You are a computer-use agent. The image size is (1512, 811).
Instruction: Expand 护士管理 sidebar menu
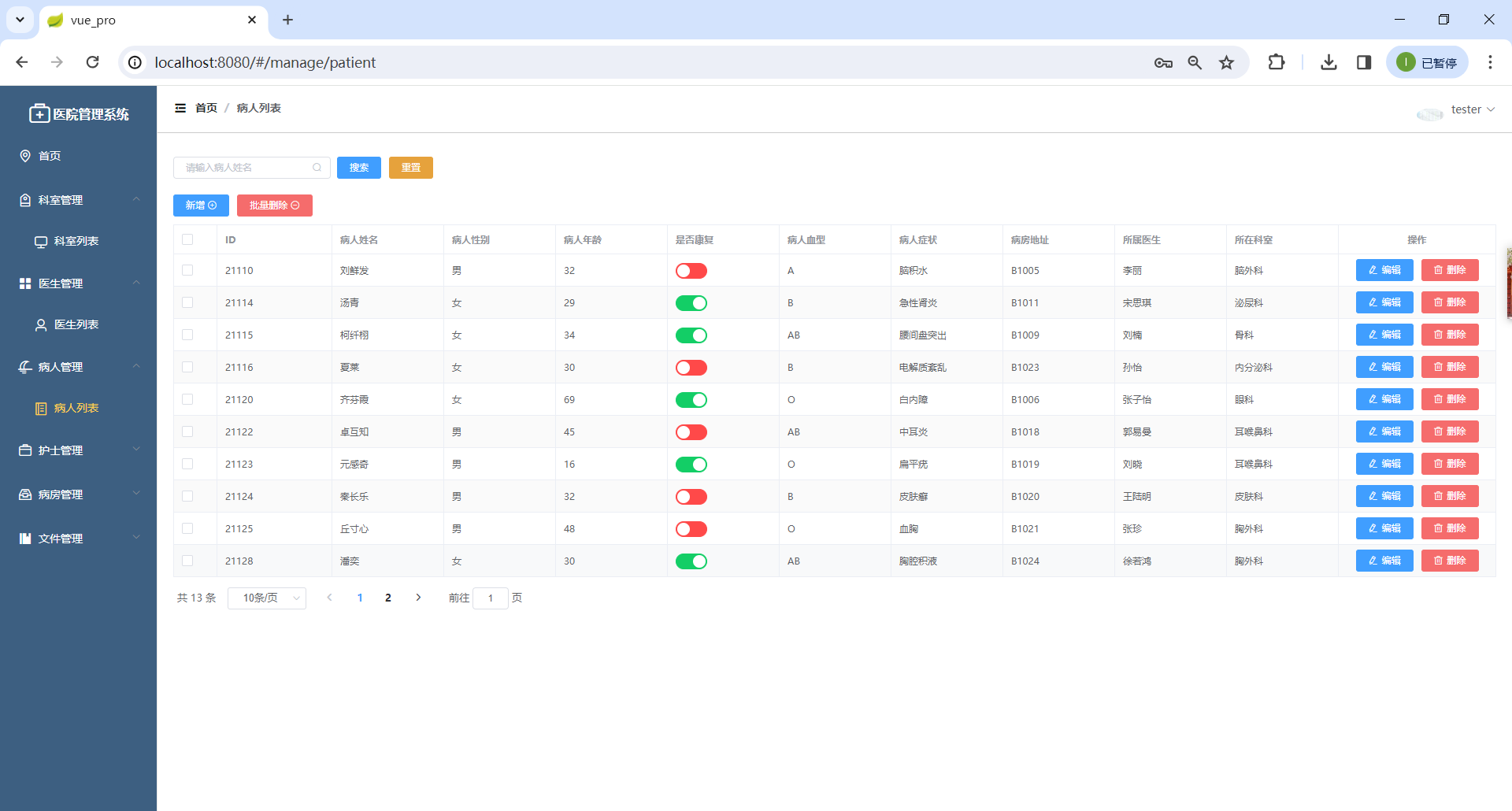[x=78, y=450]
